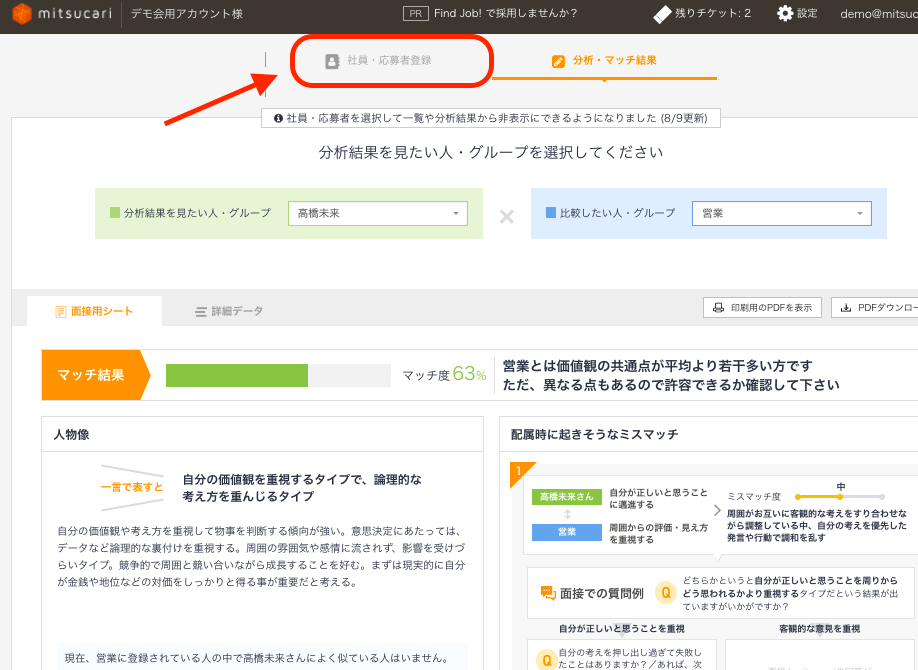The image size is (918, 670).
Task: Click the ticket icon next to 残りチケット
Action: 660,14
